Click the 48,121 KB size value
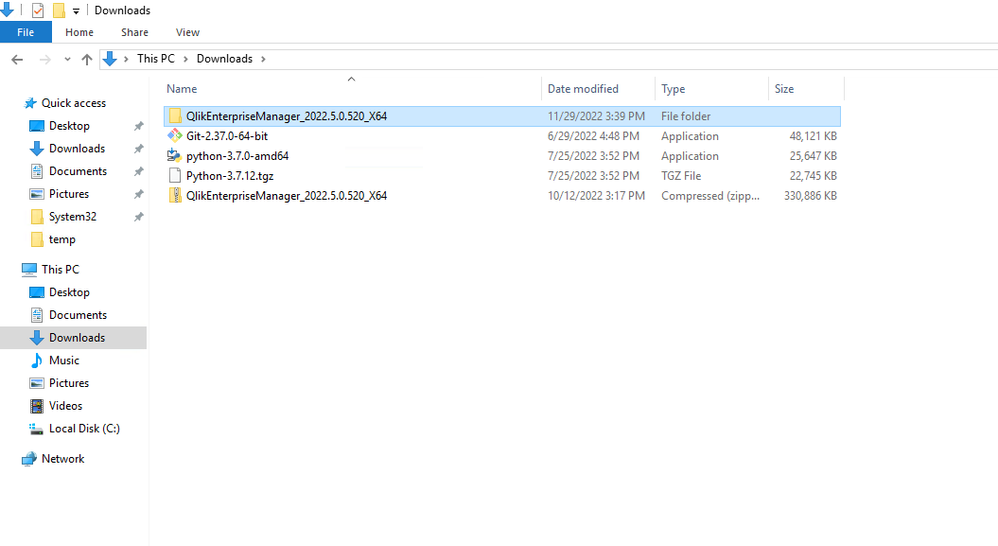998x546 pixels. click(813, 136)
